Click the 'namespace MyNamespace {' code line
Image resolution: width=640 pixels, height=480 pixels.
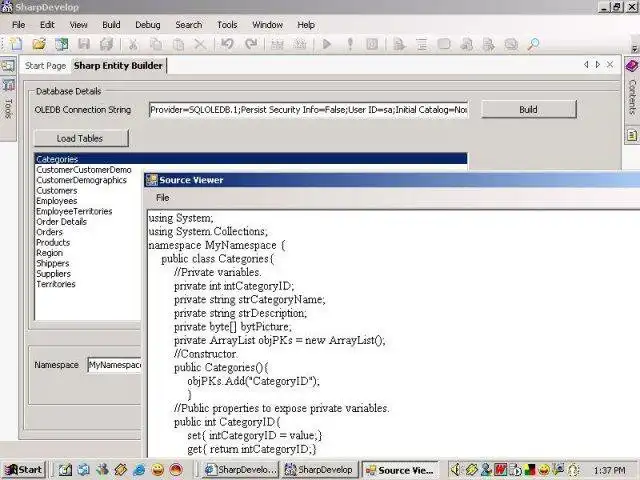coord(217,245)
